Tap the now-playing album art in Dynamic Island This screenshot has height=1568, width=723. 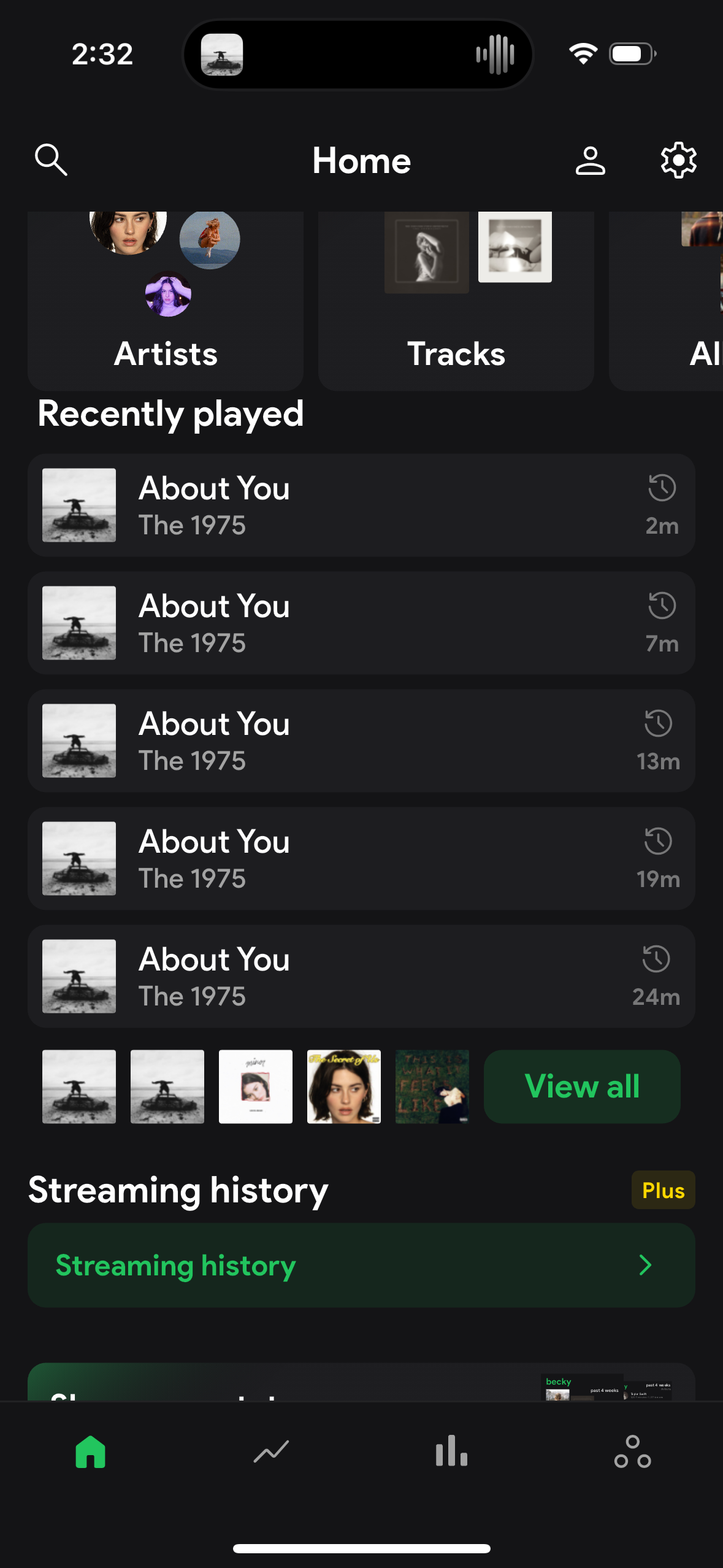point(222,55)
